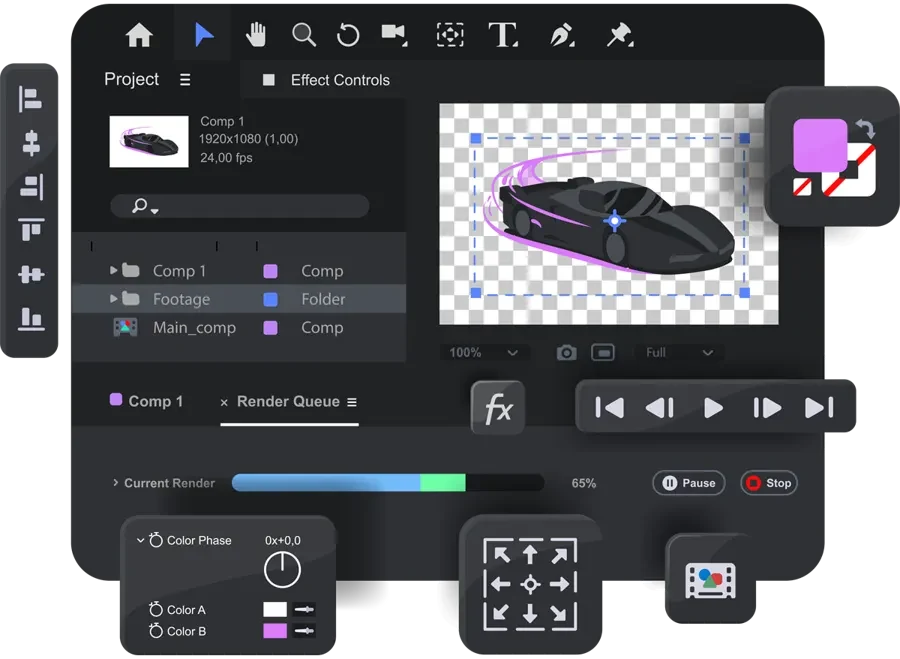The image size is (900, 659).
Task: Go to Home via the house icon
Action: tap(139, 35)
